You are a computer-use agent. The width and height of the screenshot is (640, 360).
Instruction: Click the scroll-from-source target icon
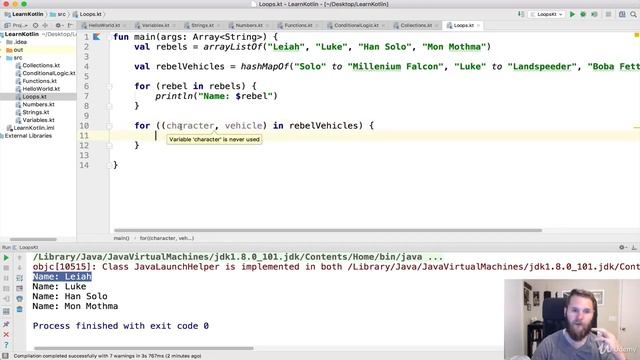(36, 25)
